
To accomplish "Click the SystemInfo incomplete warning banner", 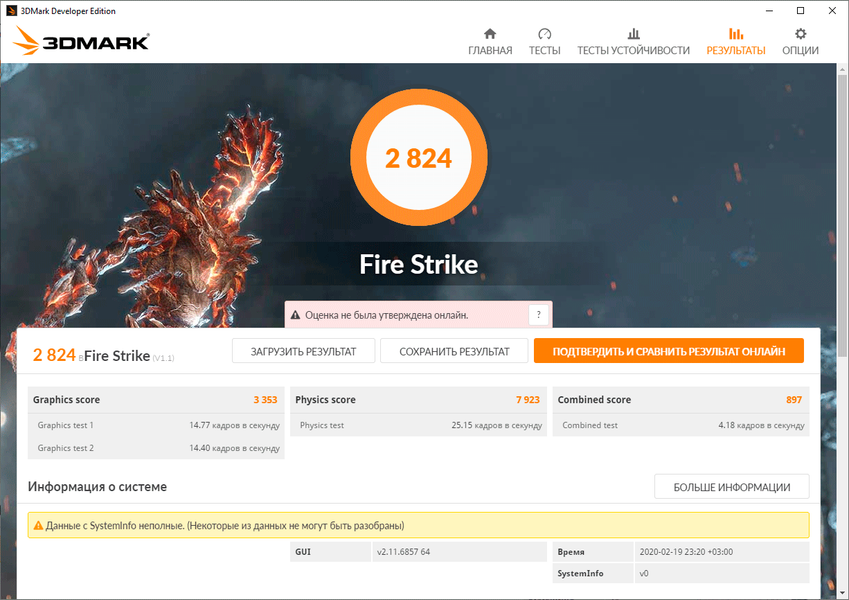I will tap(419, 525).
